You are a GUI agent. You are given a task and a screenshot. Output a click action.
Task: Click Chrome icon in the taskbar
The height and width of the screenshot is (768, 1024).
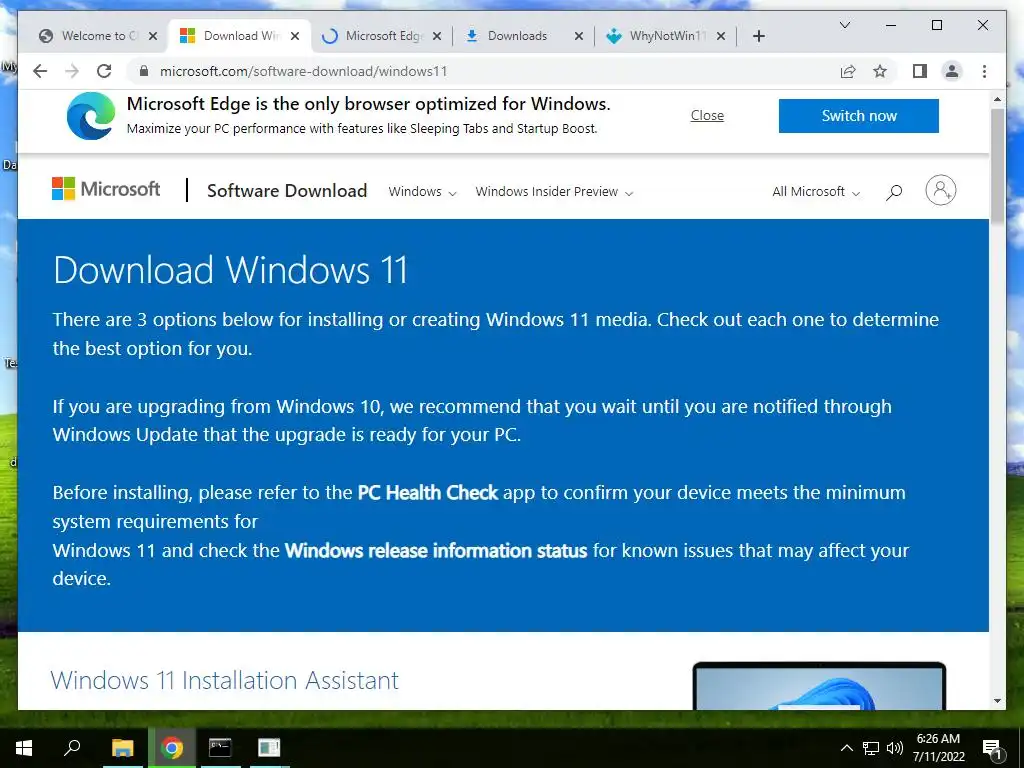click(171, 748)
